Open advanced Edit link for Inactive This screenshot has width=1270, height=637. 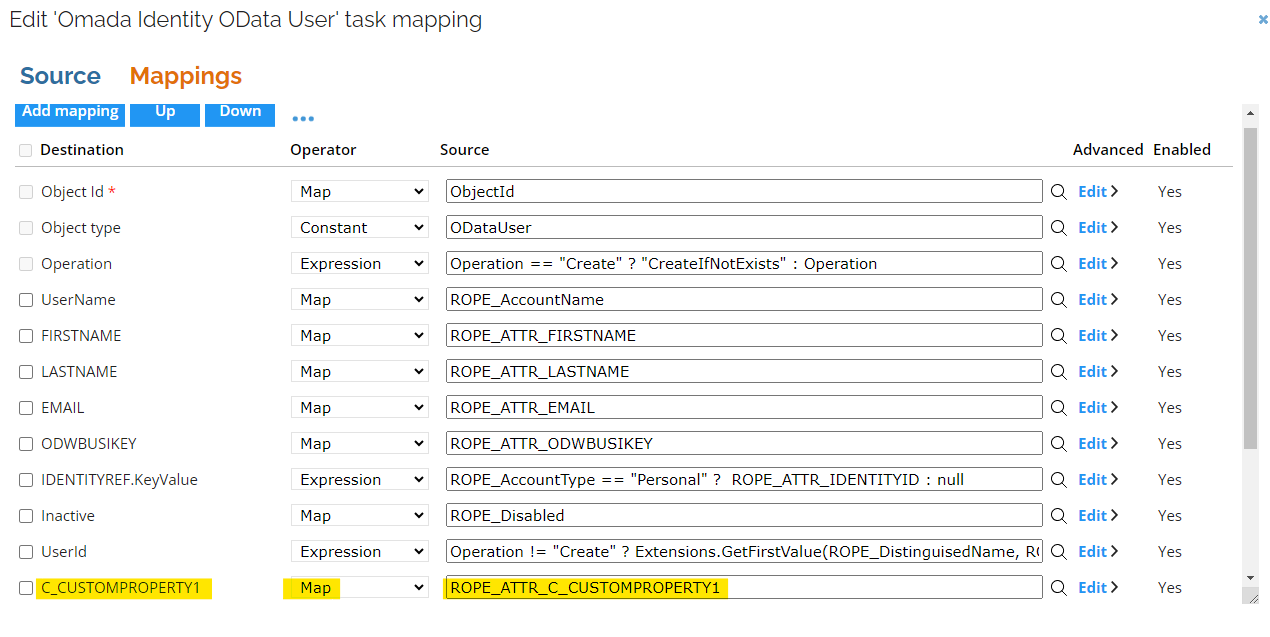pos(1097,516)
